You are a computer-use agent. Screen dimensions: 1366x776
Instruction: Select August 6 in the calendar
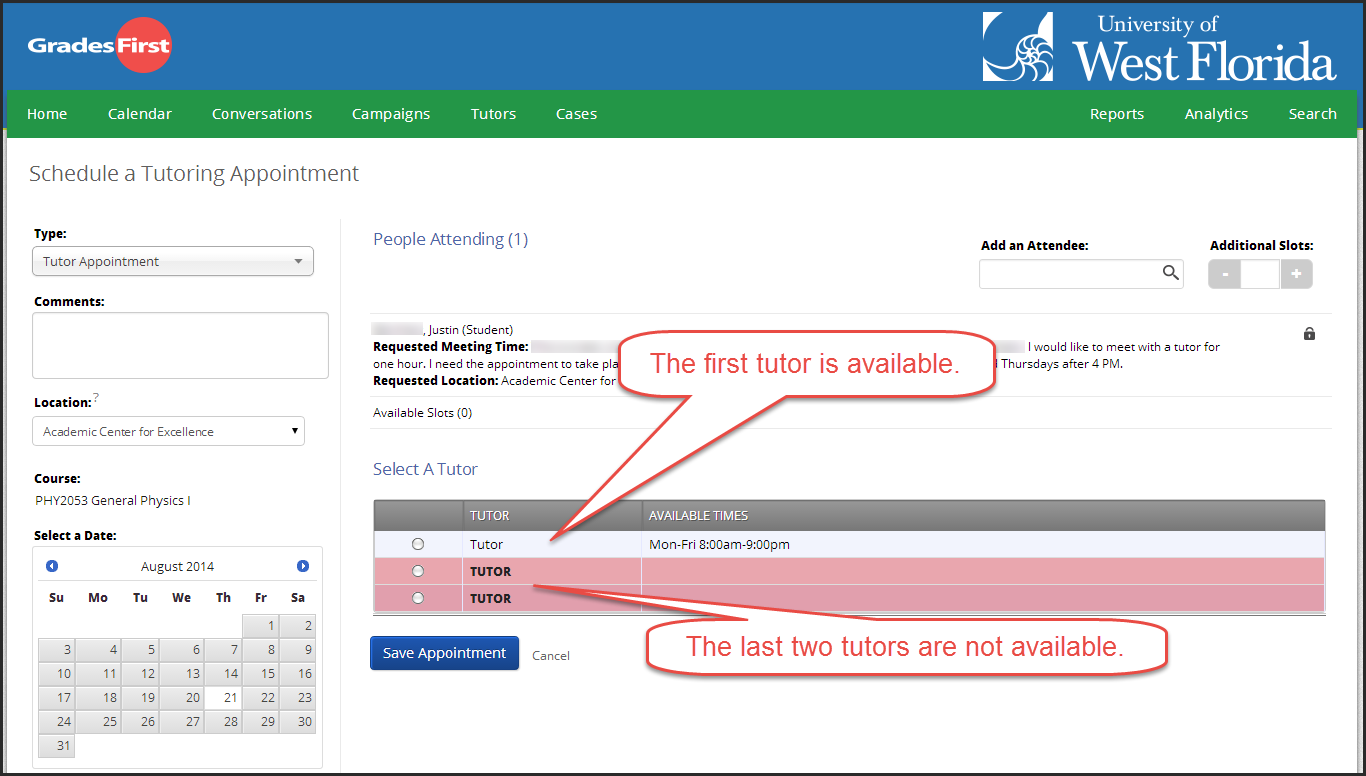tap(181, 650)
